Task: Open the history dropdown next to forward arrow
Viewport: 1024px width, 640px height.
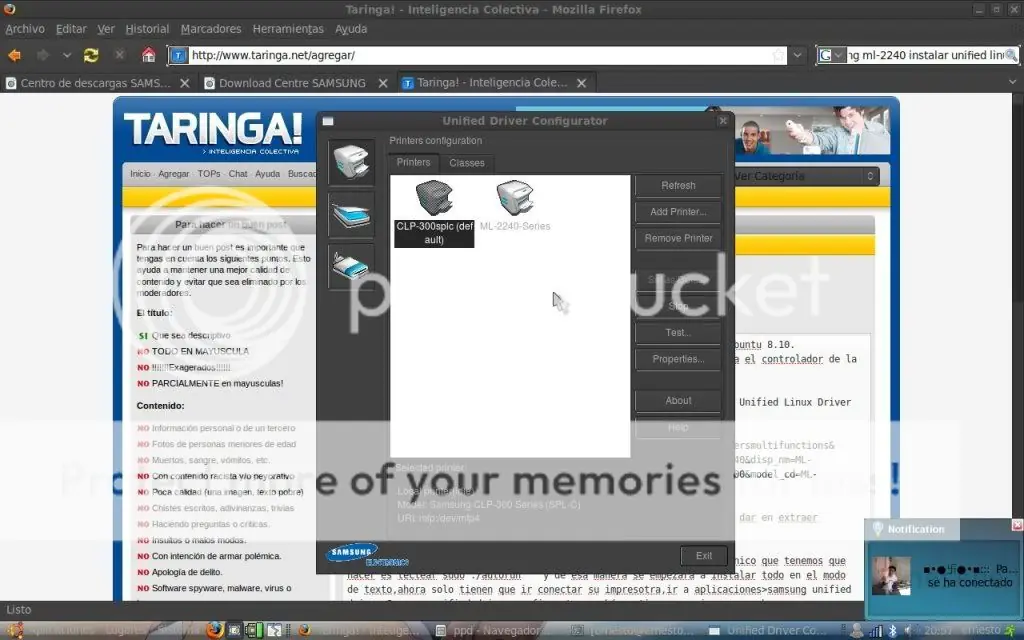Action: [67, 56]
